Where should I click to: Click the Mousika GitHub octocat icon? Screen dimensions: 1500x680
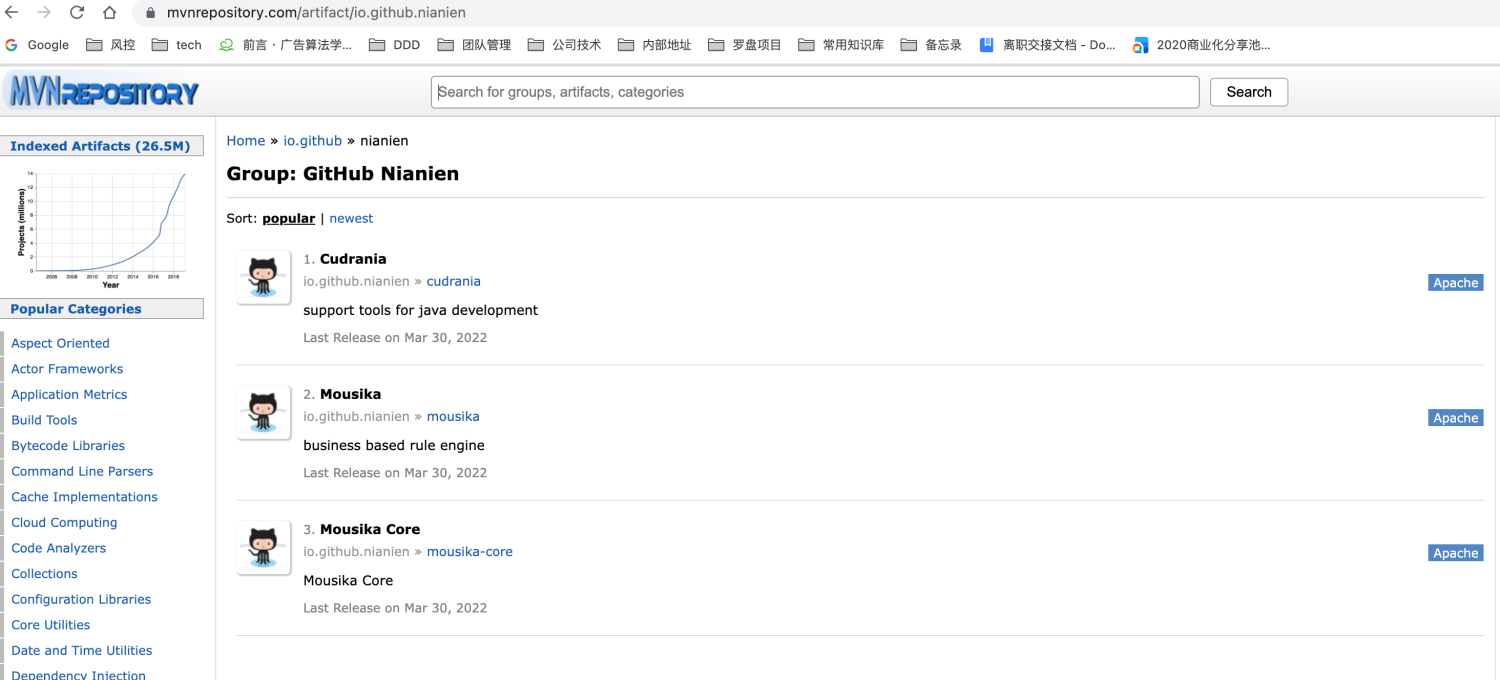[x=263, y=412]
